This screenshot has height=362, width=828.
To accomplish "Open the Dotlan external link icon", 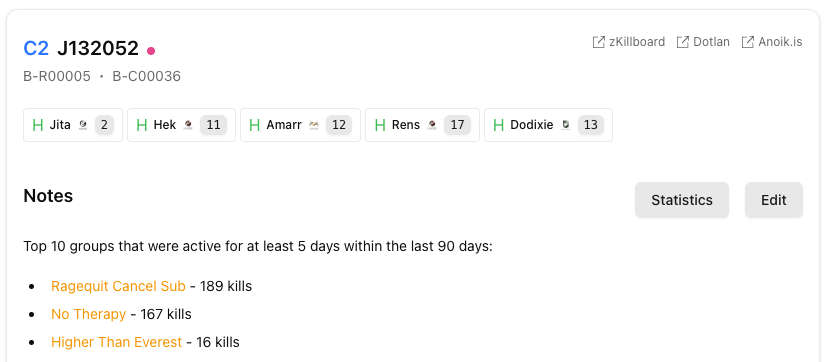I will coord(682,42).
